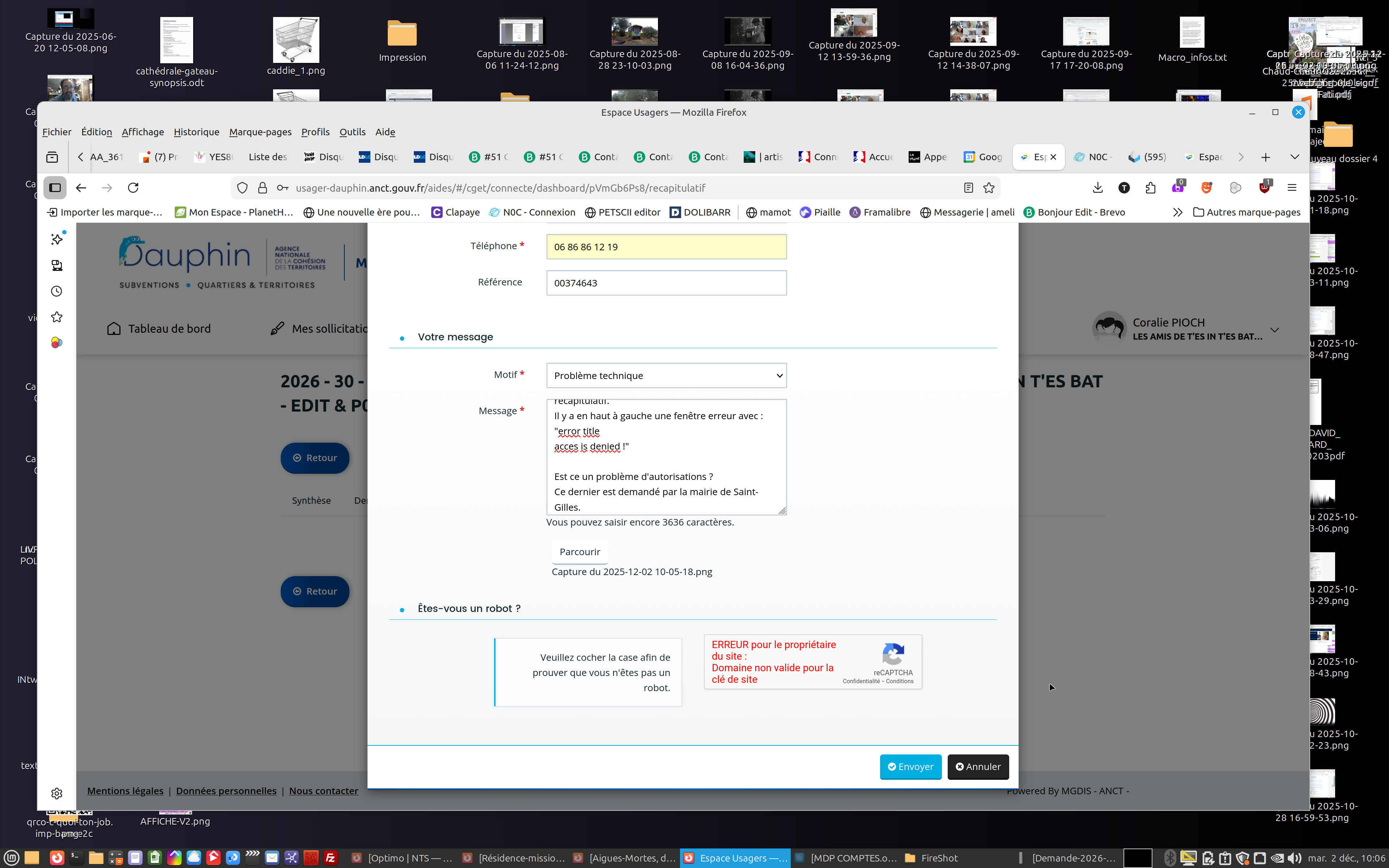The height and width of the screenshot is (868, 1389).
Task: Show more bookmarks with double chevron
Action: [1177, 212]
